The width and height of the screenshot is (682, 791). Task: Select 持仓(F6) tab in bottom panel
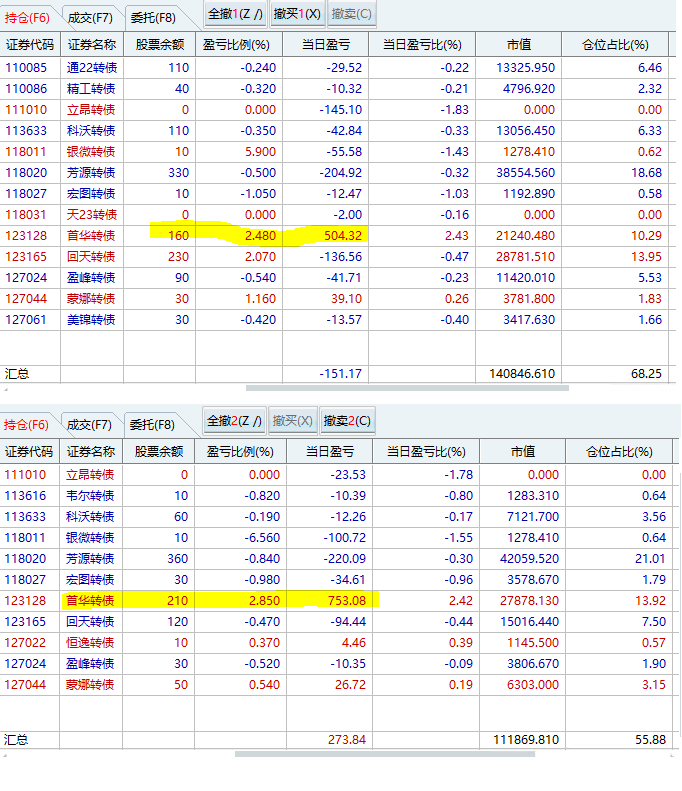click(x=27, y=424)
